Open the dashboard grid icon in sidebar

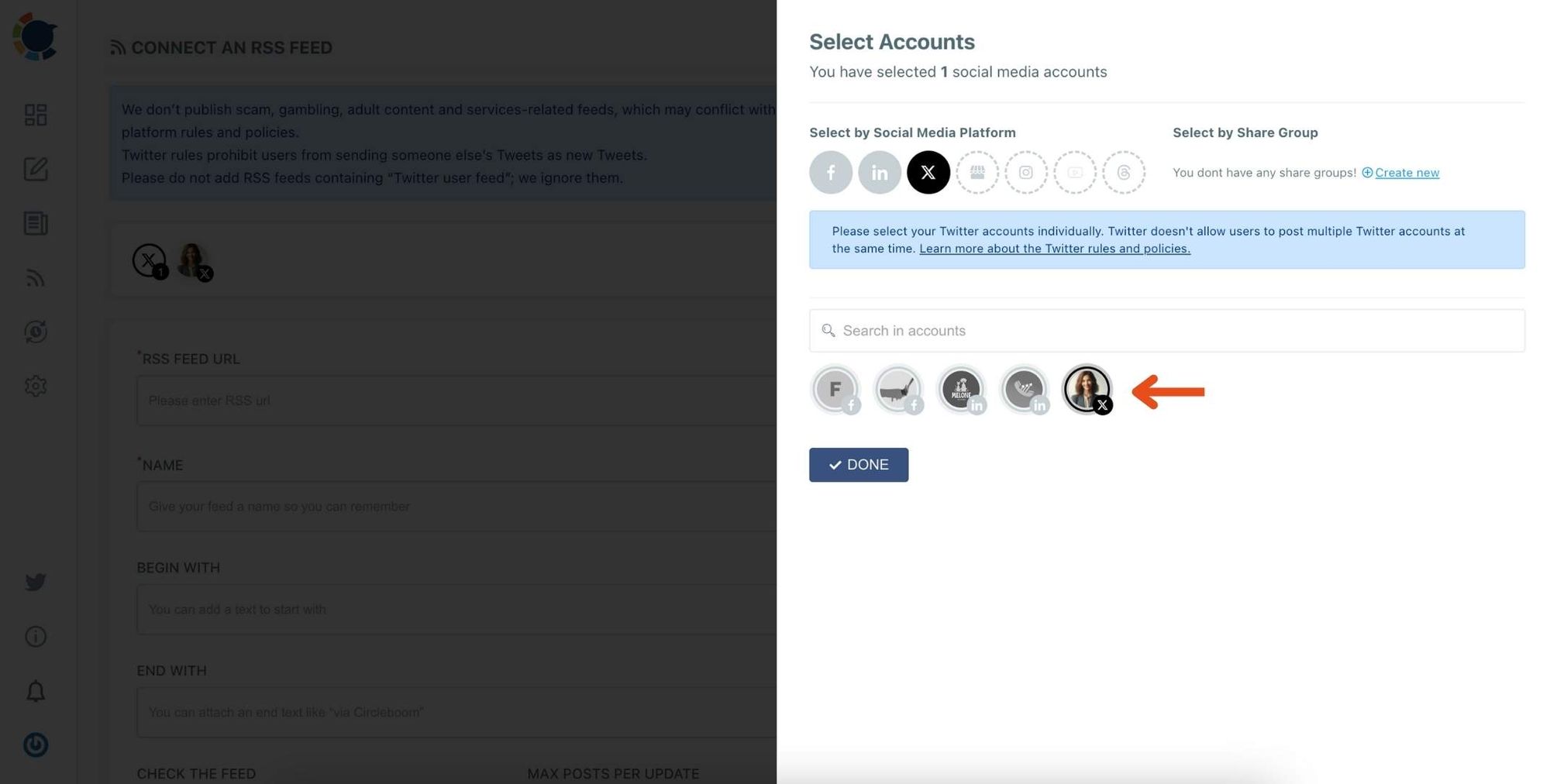(35, 114)
